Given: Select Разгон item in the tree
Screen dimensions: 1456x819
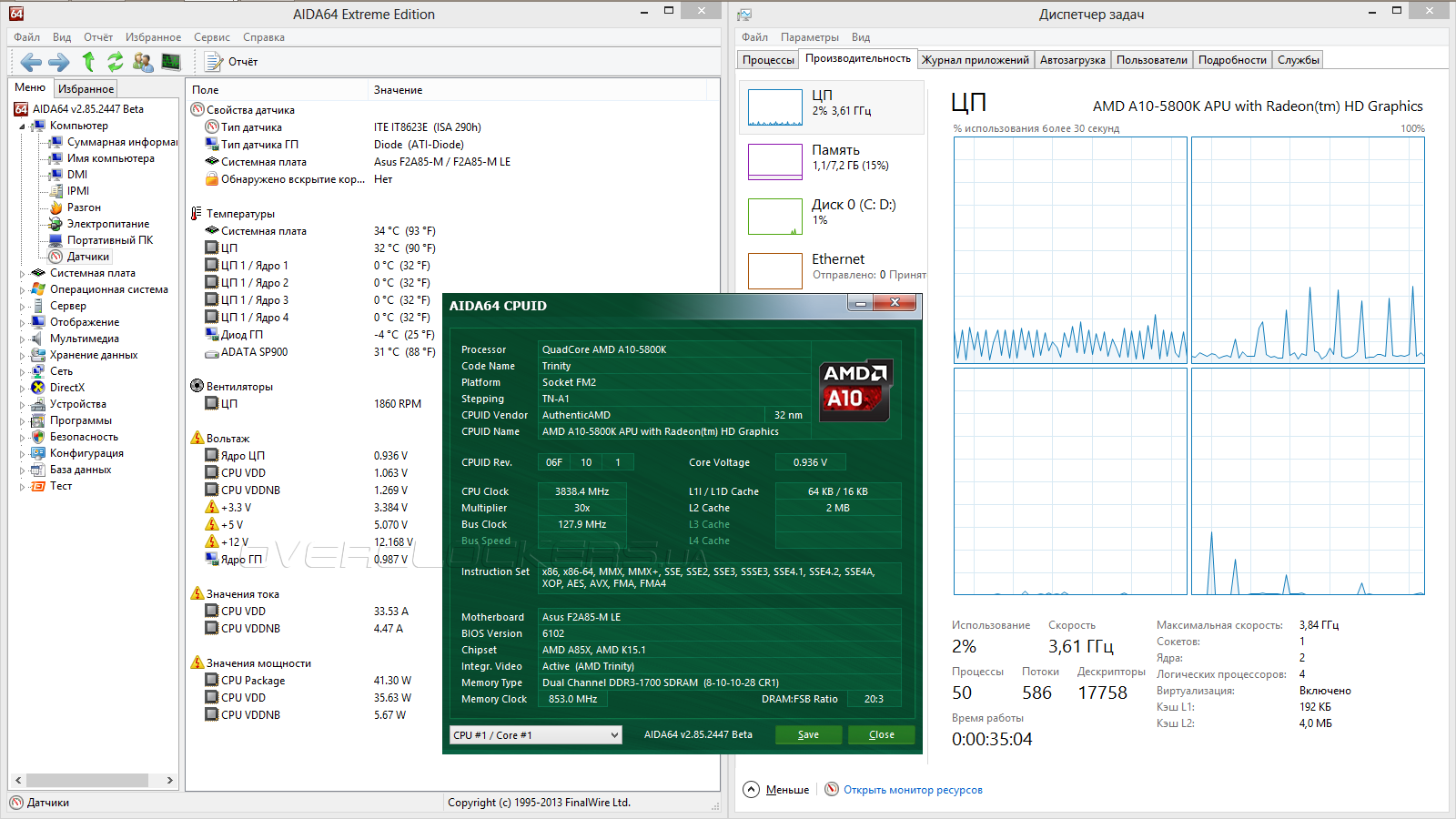Looking at the screenshot, I should pos(84,207).
